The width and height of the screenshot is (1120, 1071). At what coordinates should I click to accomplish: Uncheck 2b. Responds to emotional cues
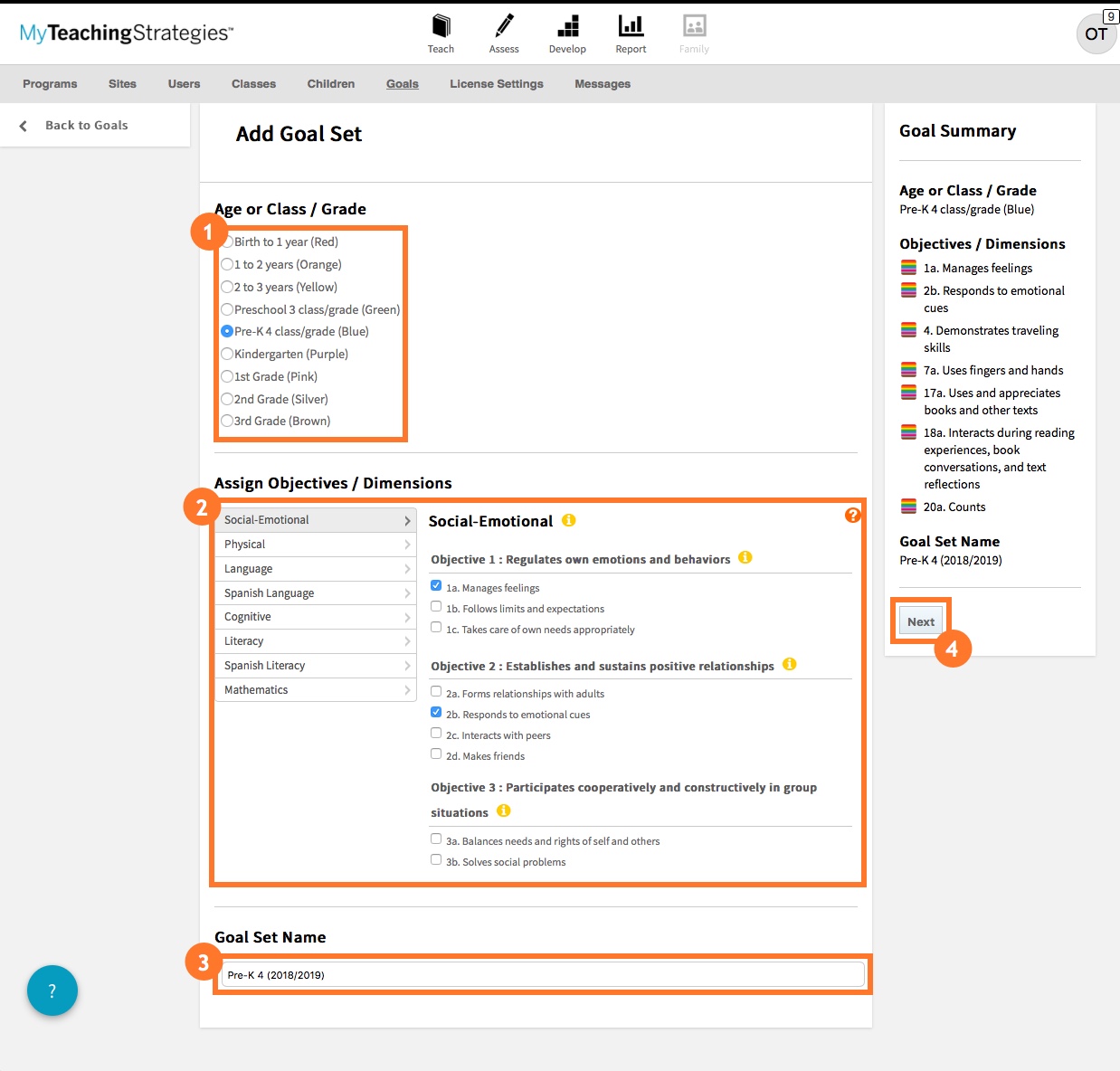(436, 712)
